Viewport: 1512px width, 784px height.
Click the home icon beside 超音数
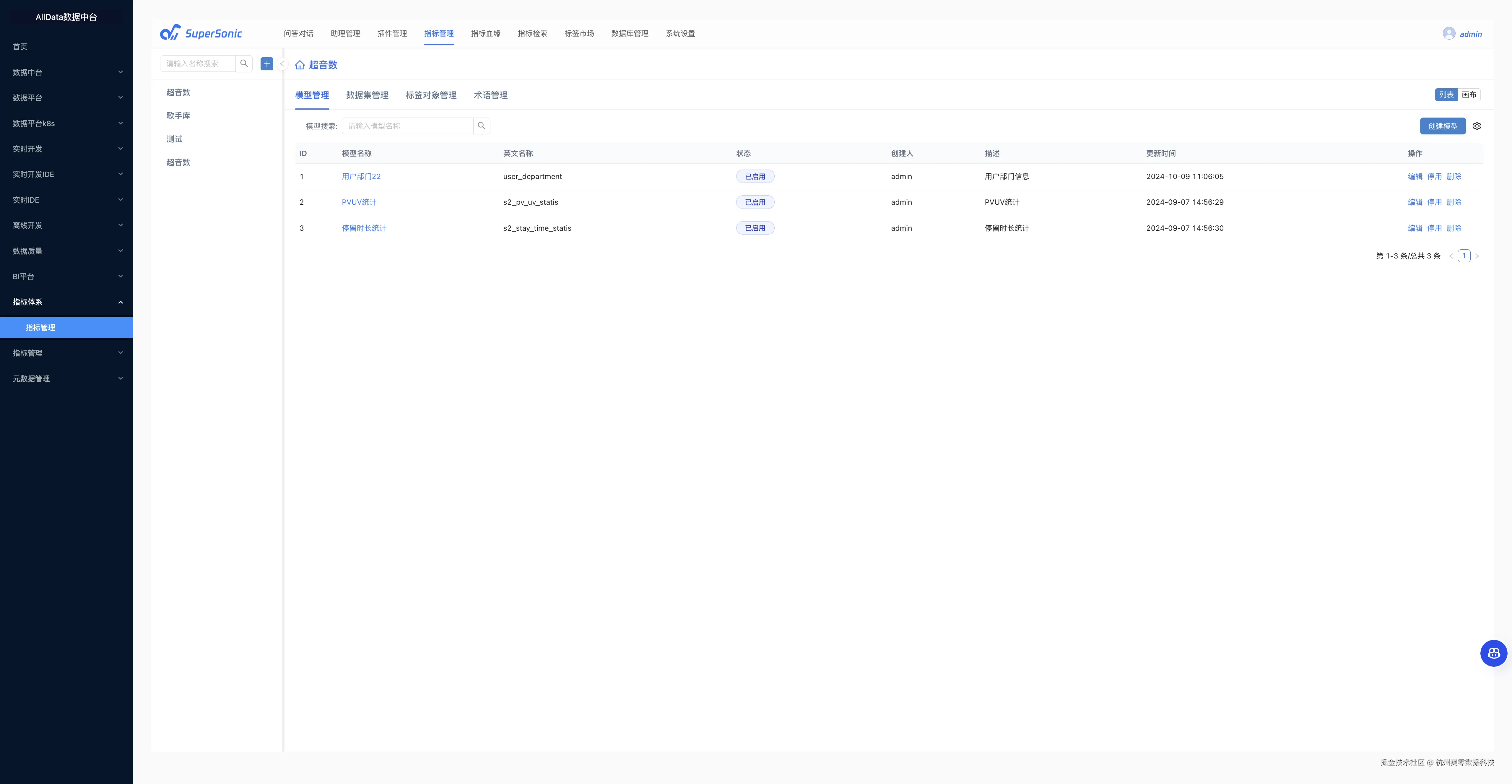(x=300, y=65)
